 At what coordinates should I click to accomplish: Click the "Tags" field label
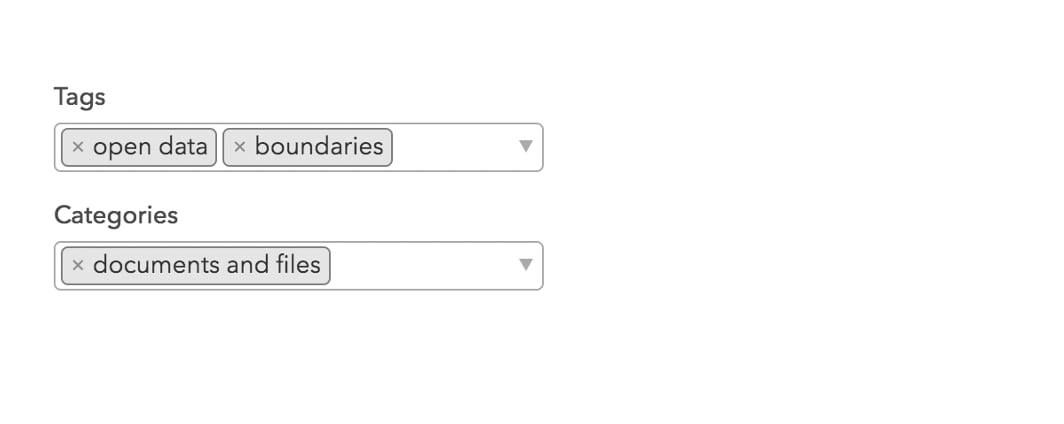click(80, 97)
